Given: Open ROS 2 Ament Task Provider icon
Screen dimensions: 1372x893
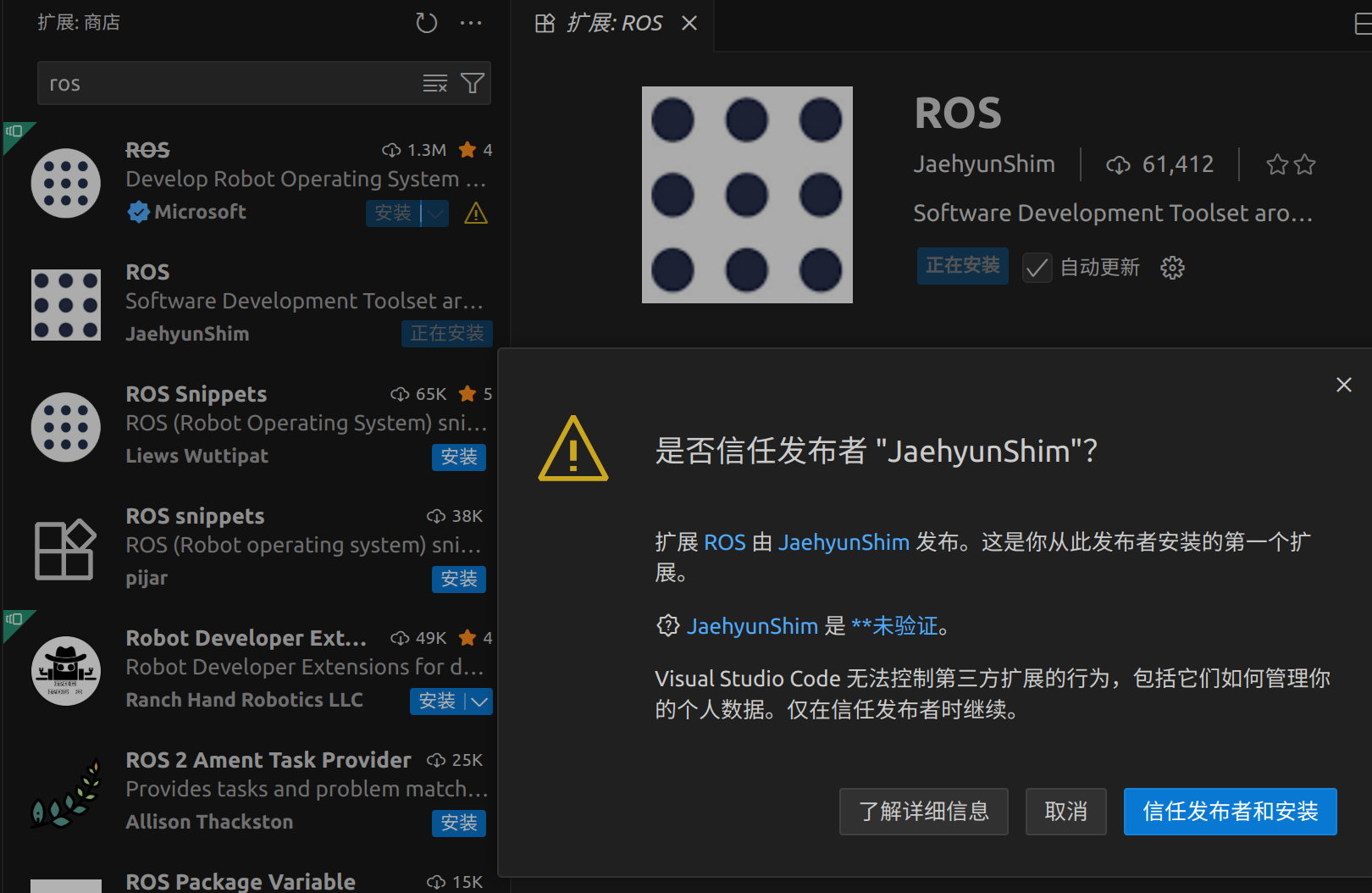Looking at the screenshot, I should (66, 793).
